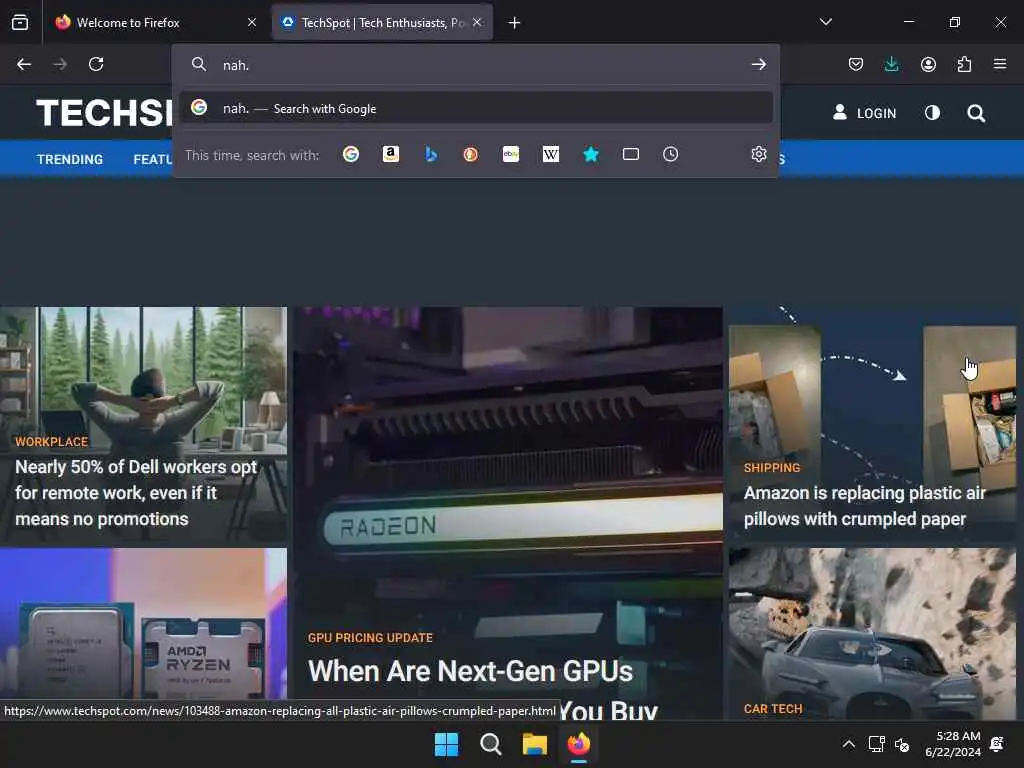Search this time with Google
Viewport: 1024px width, 768px height.
click(x=351, y=154)
